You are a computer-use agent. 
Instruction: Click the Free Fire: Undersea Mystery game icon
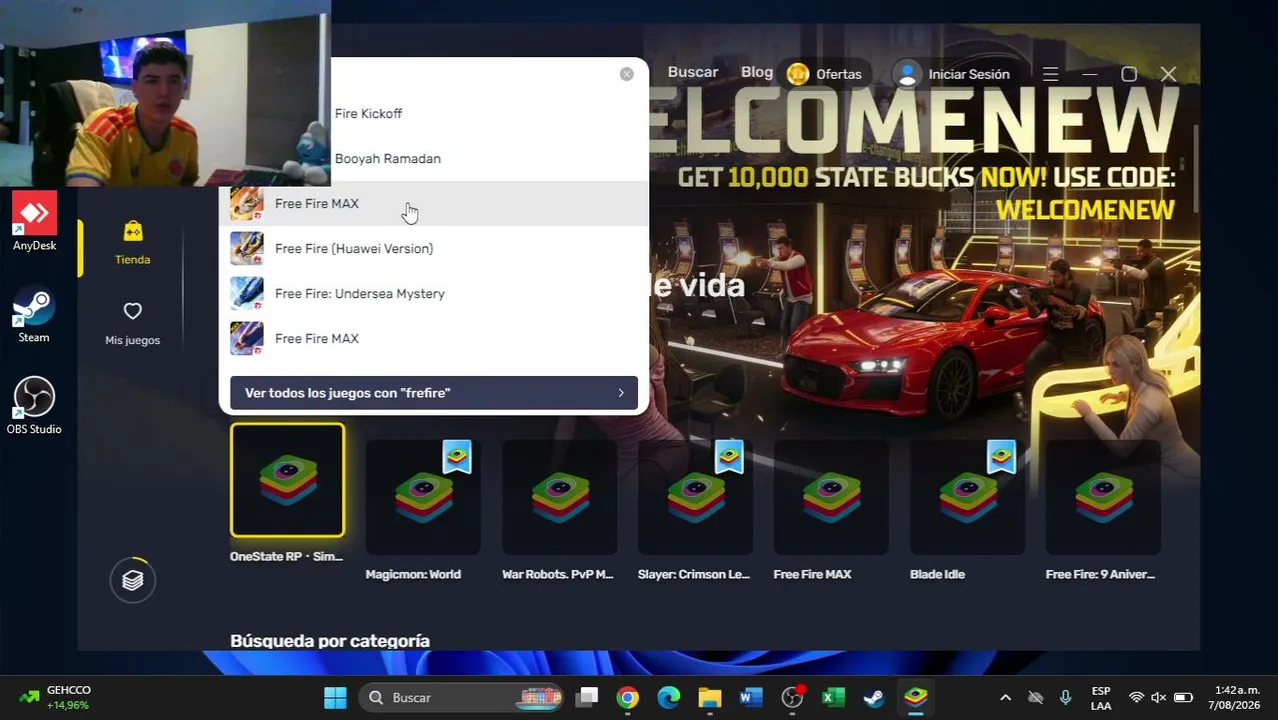pyautogui.click(x=247, y=293)
